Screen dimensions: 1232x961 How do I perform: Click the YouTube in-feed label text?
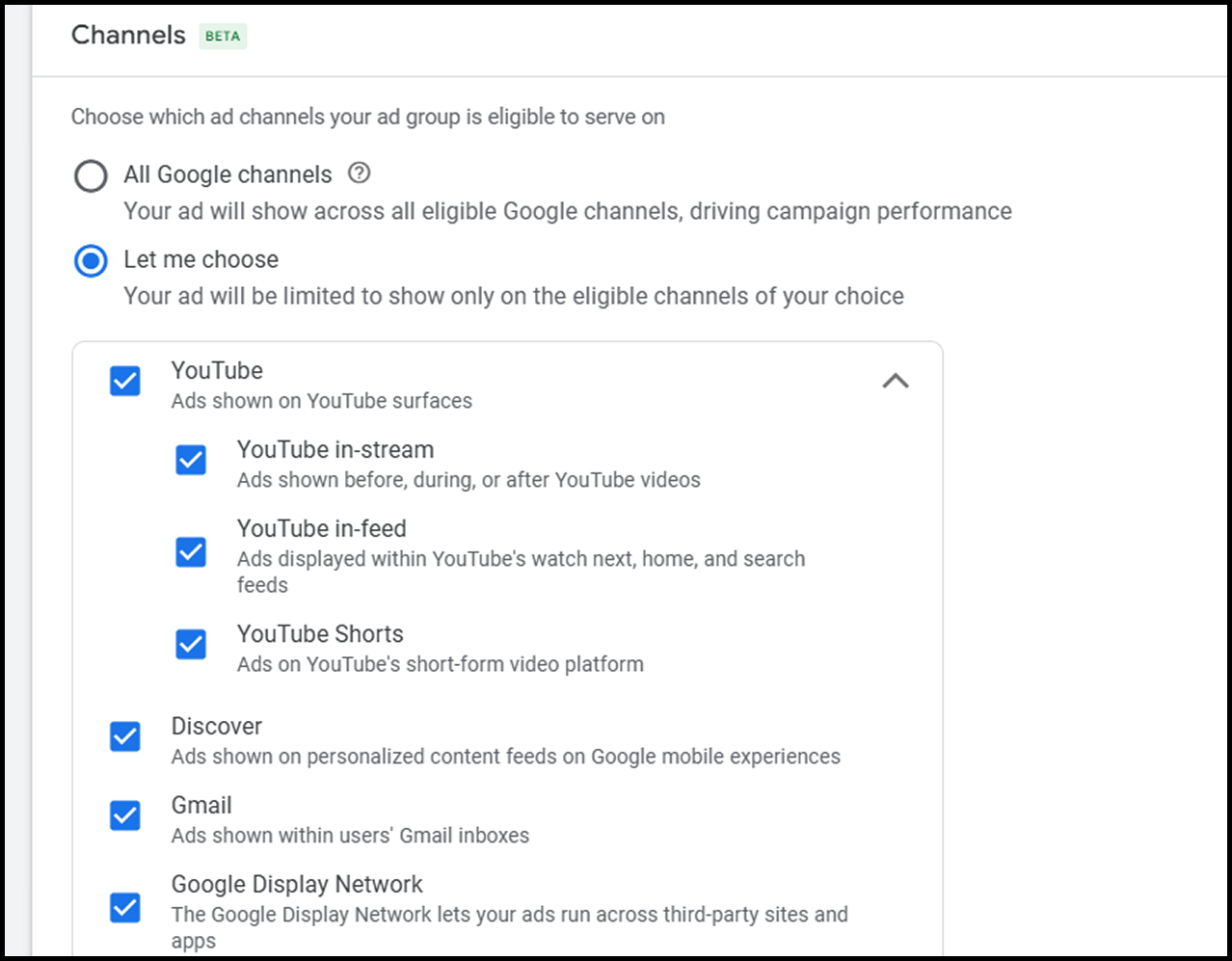point(322,529)
